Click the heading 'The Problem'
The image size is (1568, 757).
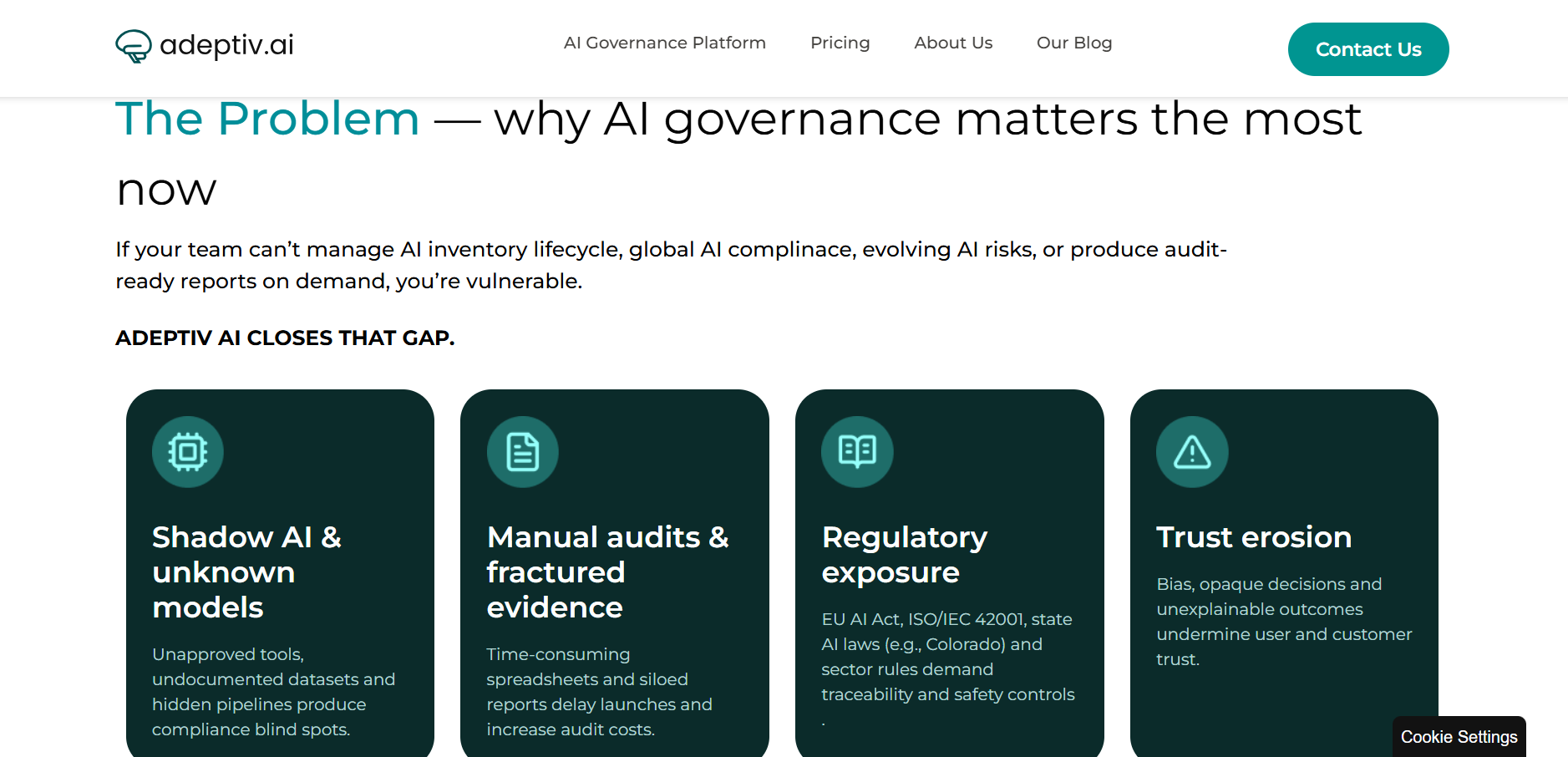click(x=267, y=119)
